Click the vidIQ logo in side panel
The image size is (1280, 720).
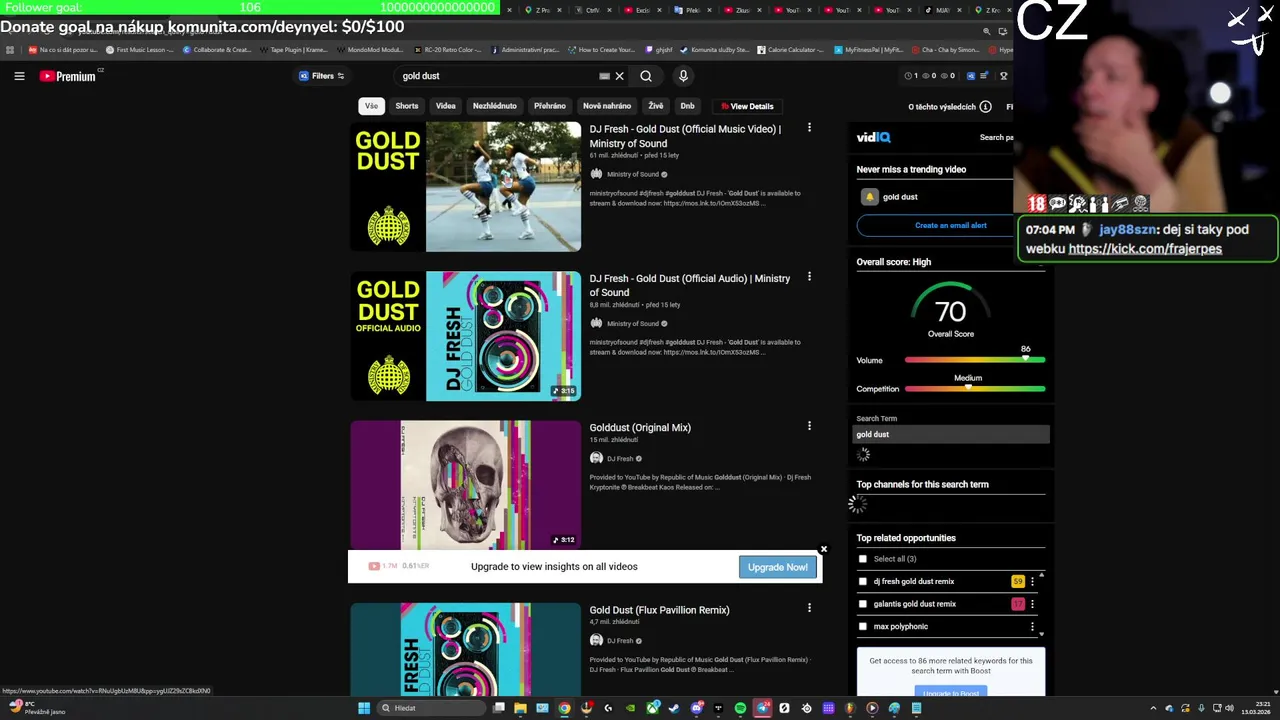873,137
